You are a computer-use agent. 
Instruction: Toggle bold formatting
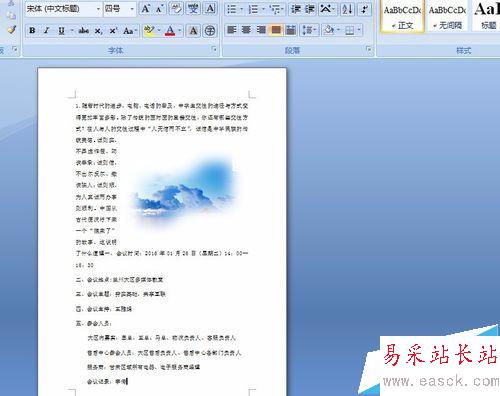coord(32,31)
